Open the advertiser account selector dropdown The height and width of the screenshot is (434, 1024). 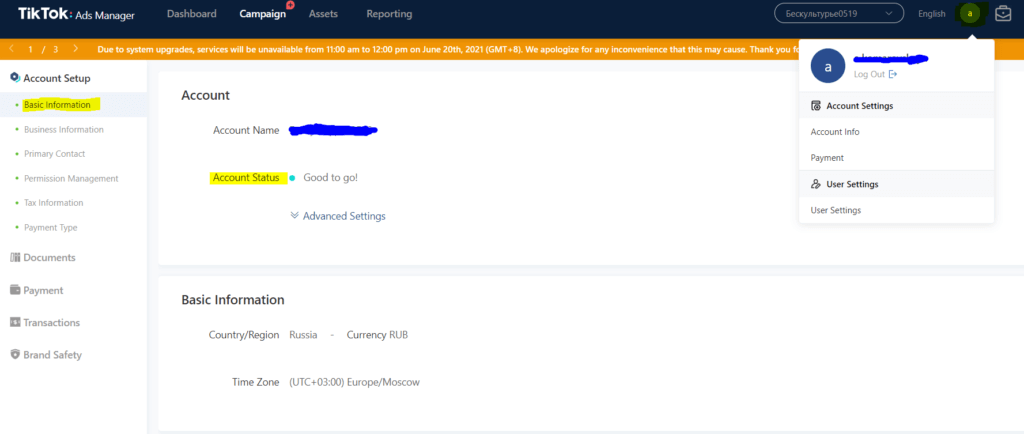click(839, 14)
